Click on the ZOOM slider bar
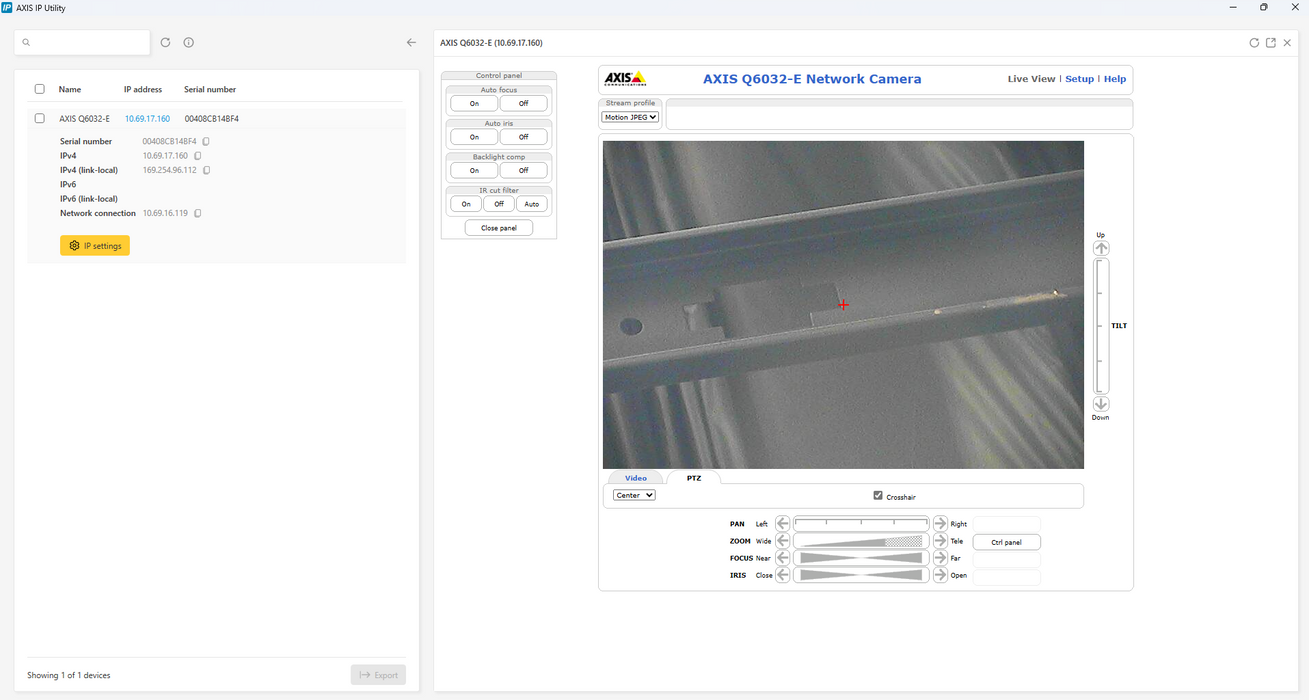The image size is (1309, 700). 861,541
